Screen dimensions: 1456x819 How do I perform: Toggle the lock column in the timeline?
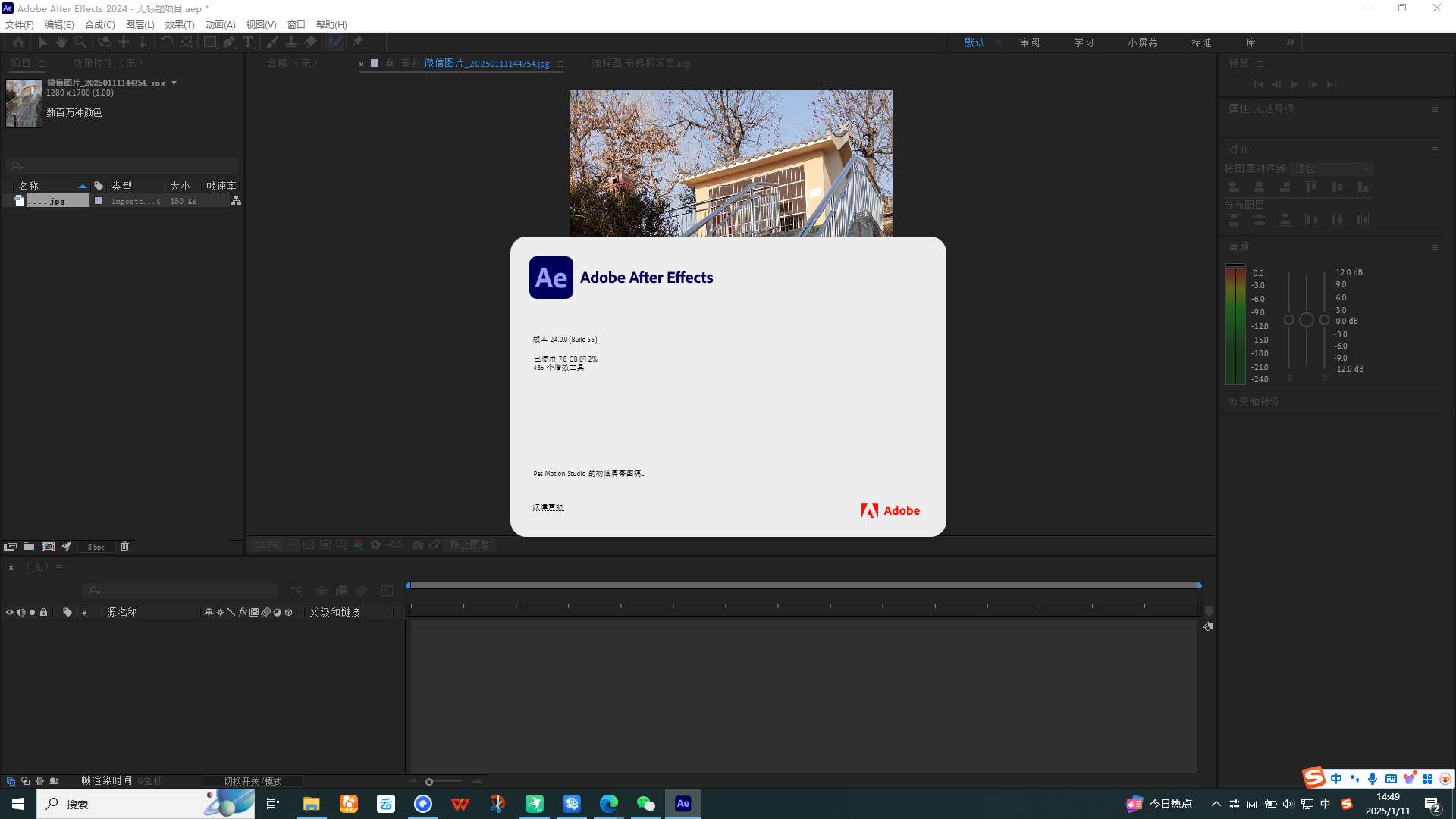(x=44, y=613)
